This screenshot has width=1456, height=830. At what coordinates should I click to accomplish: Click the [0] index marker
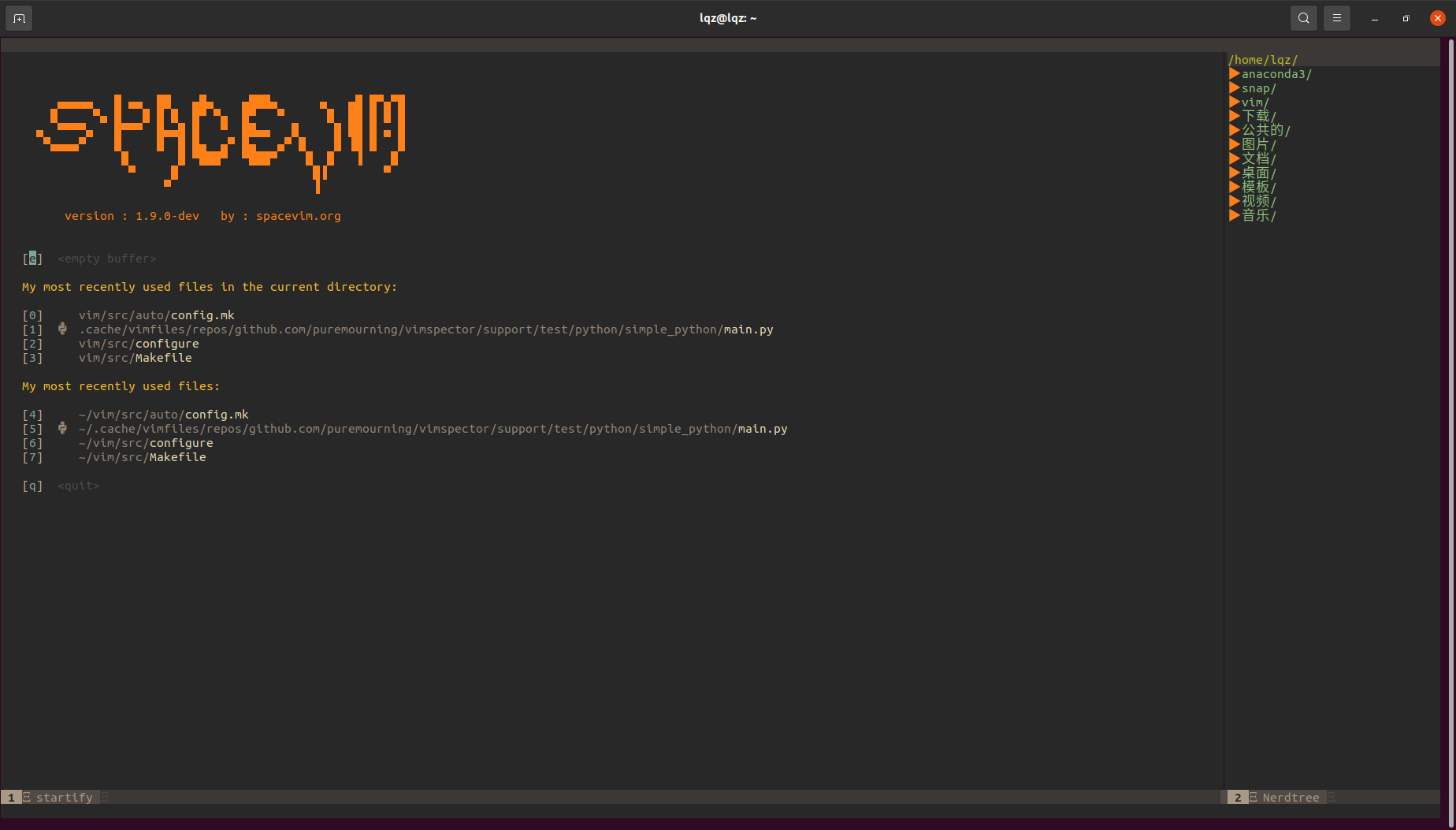click(x=32, y=315)
